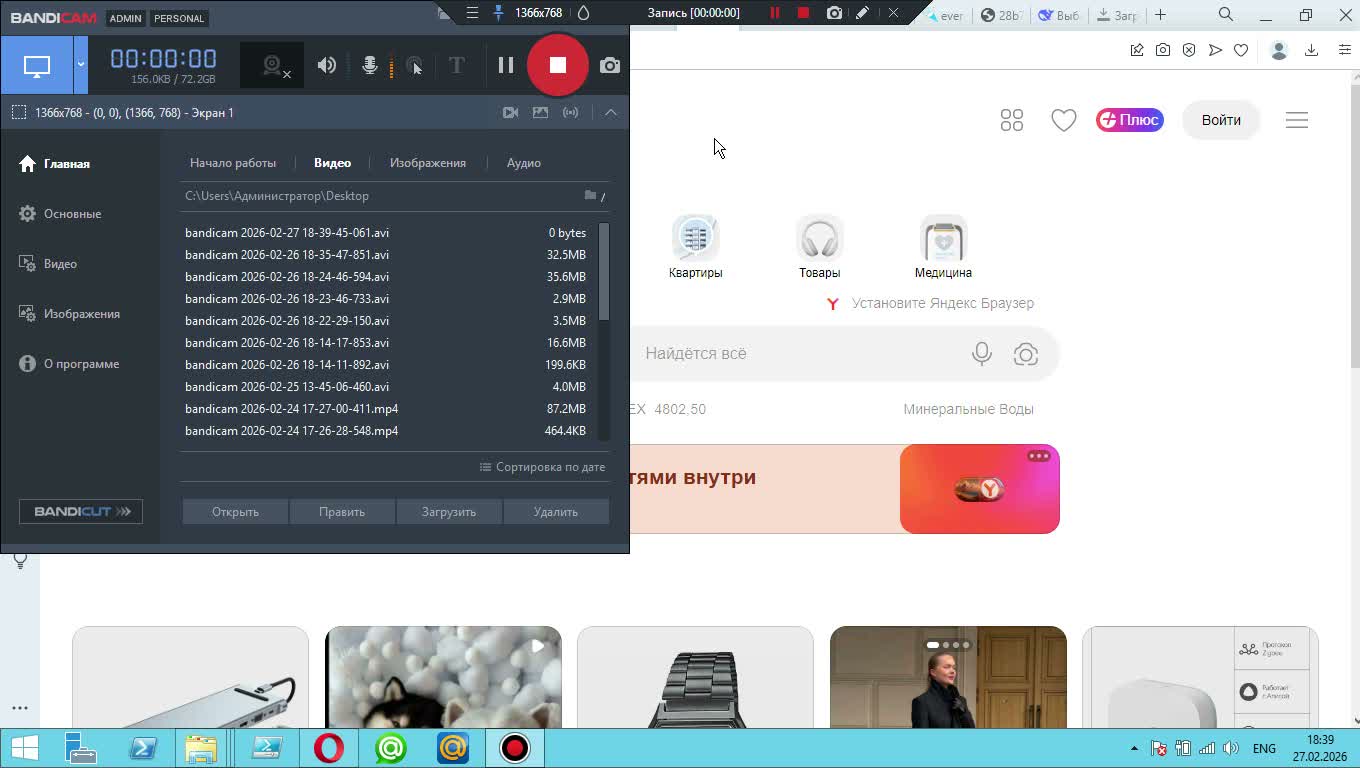
Task: Switch to the Изображения tab
Action: click(x=427, y=163)
